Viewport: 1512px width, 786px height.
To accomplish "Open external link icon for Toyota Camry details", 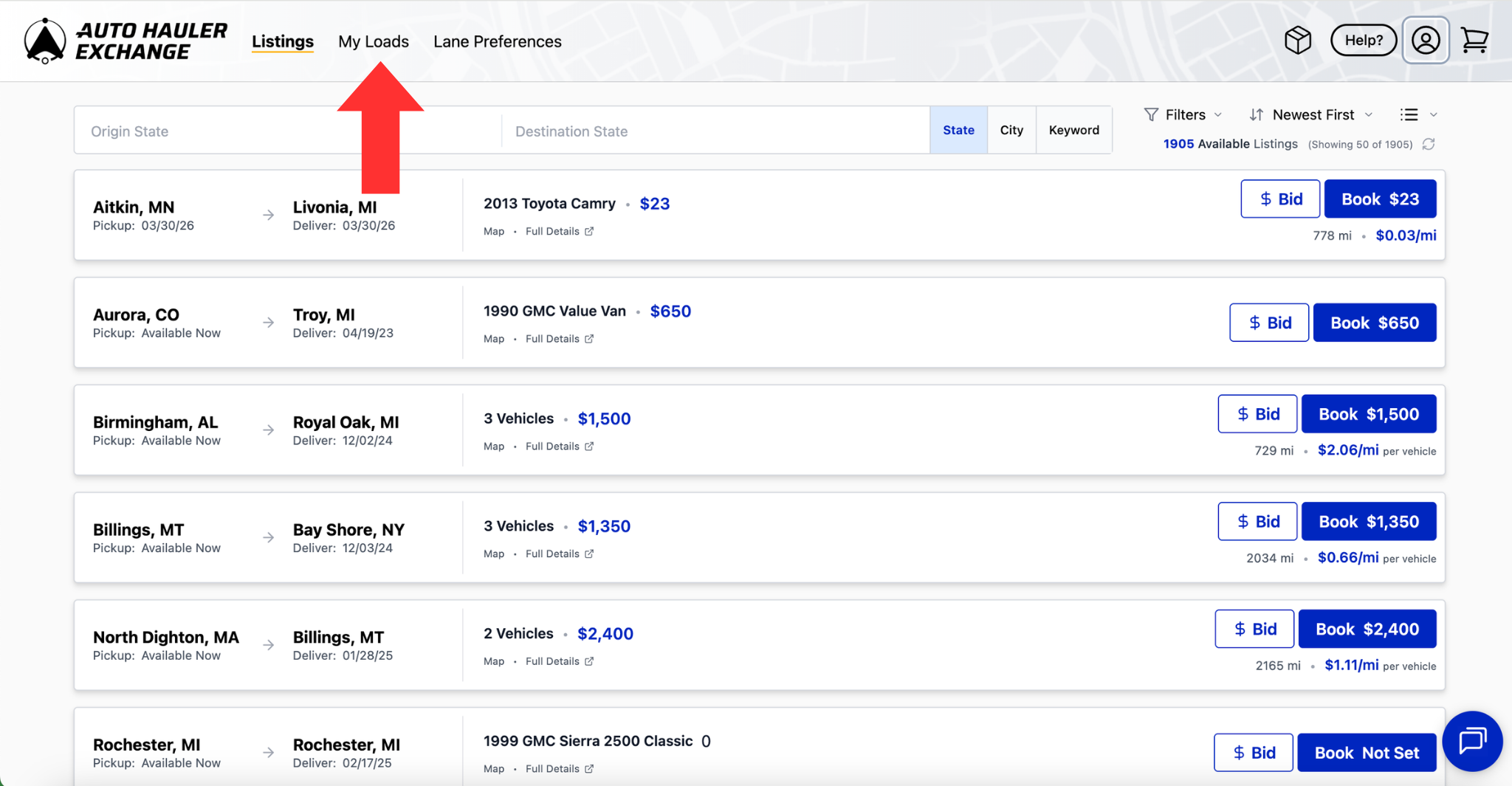I will pos(589,232).
